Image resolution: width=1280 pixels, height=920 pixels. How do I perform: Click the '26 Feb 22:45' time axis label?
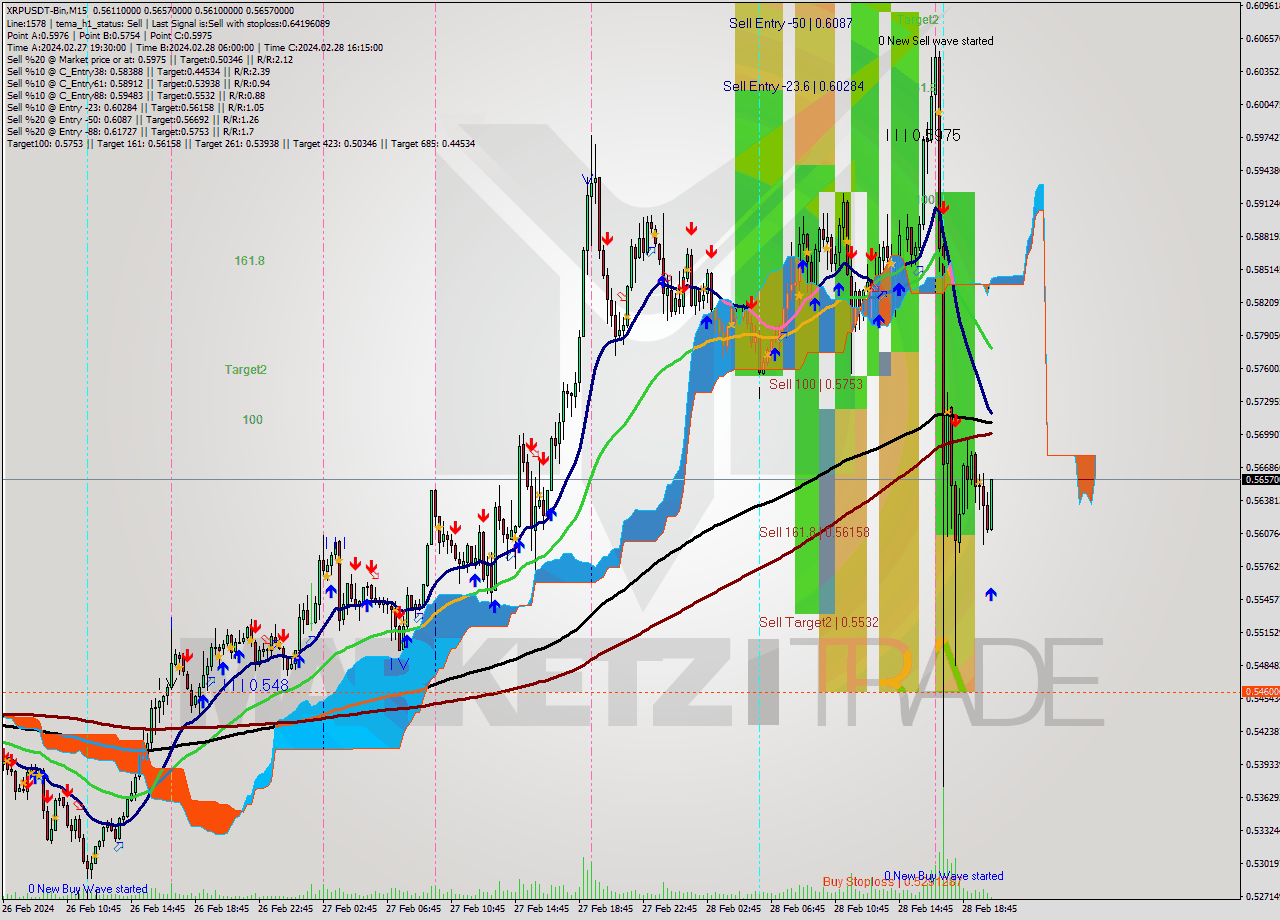click(x=285, y=910)
